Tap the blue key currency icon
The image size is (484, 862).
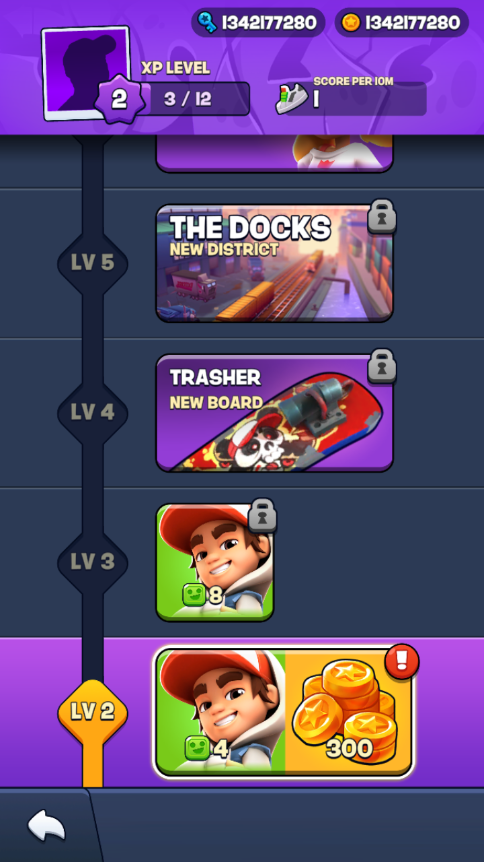207,23
